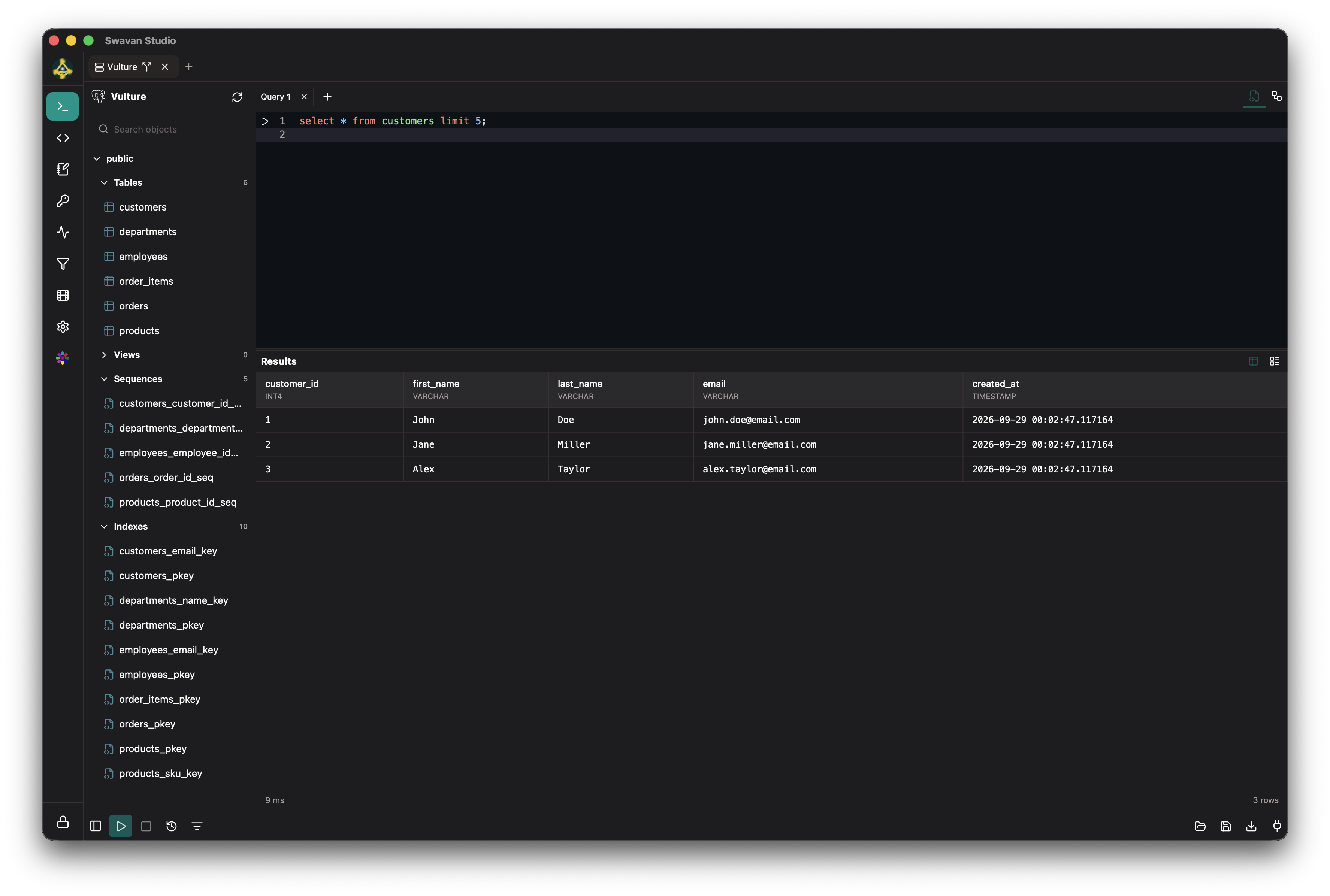This screenshot has height=896, width=1330.
Task: Click the colorful flower sidebar icon
Action: coord(63,358)
